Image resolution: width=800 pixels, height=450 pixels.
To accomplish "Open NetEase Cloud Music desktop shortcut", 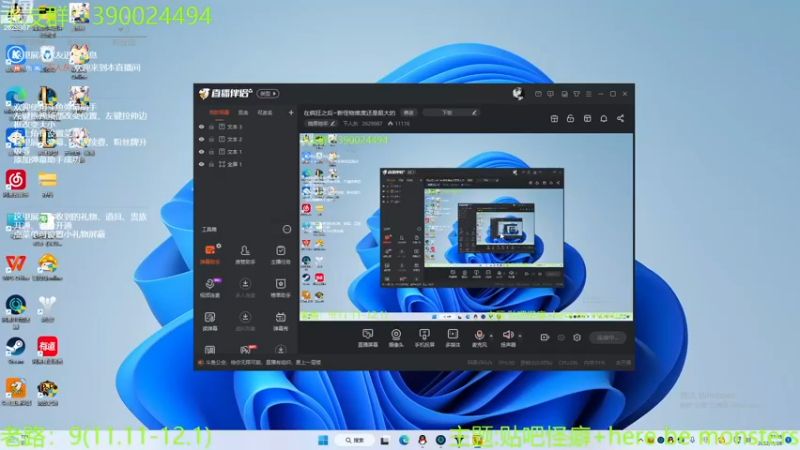I will [x=16, y=183].
